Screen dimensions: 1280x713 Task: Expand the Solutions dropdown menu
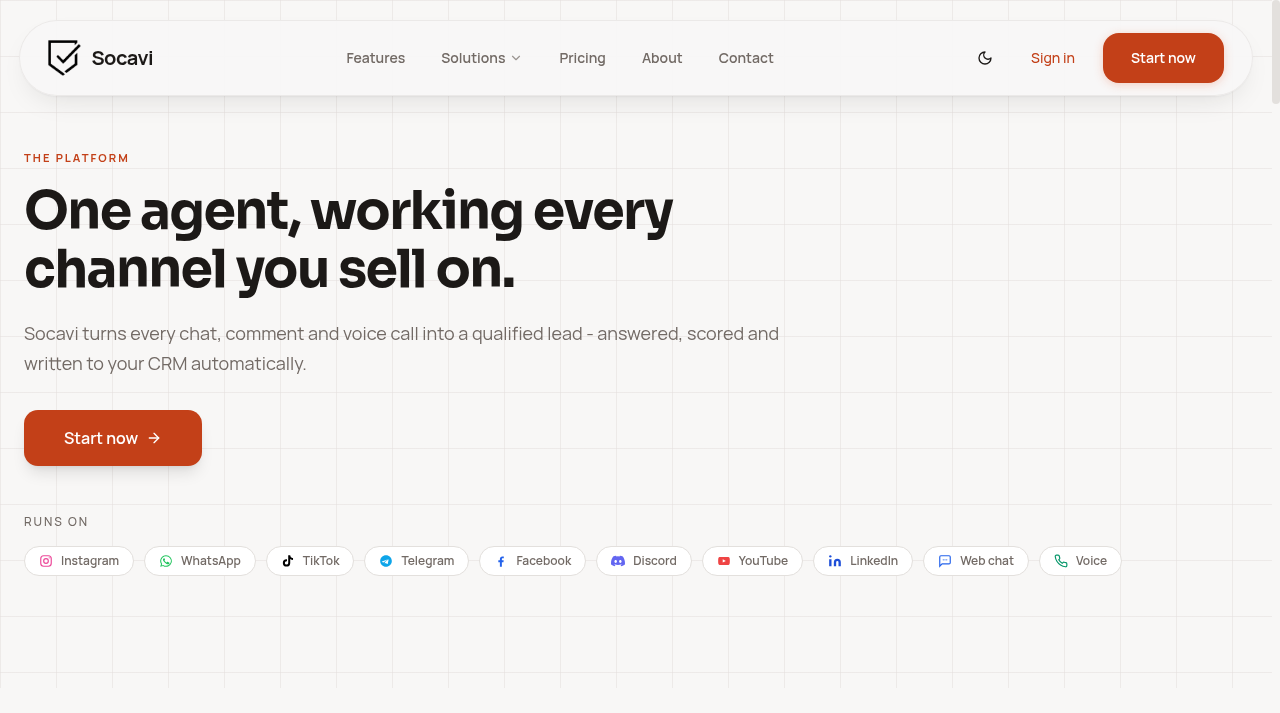click(x=481, y=58)
